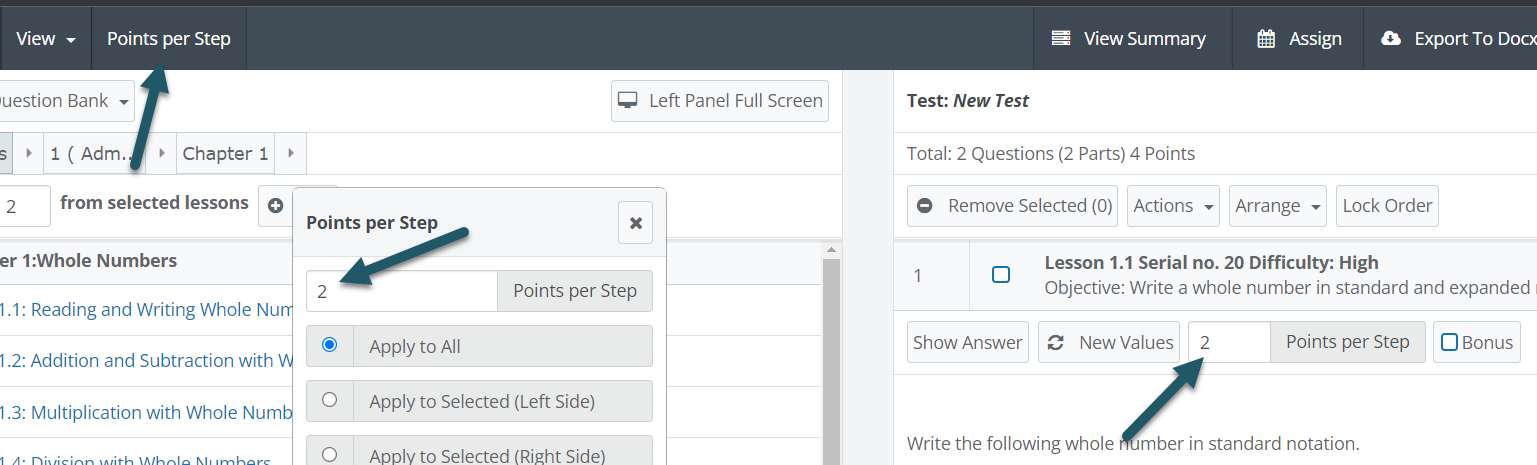Click the popup Points per Step input field

pos(401,291)
